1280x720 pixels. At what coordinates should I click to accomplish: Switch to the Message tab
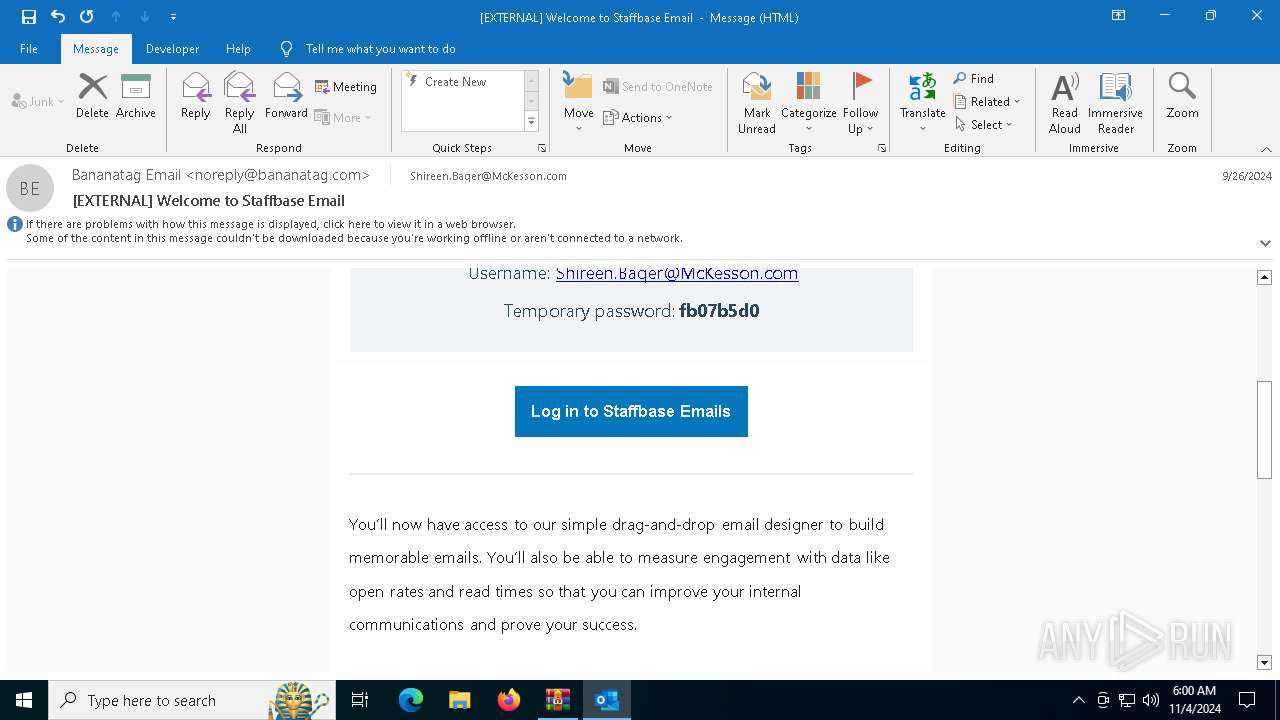[x=96, y=49]
